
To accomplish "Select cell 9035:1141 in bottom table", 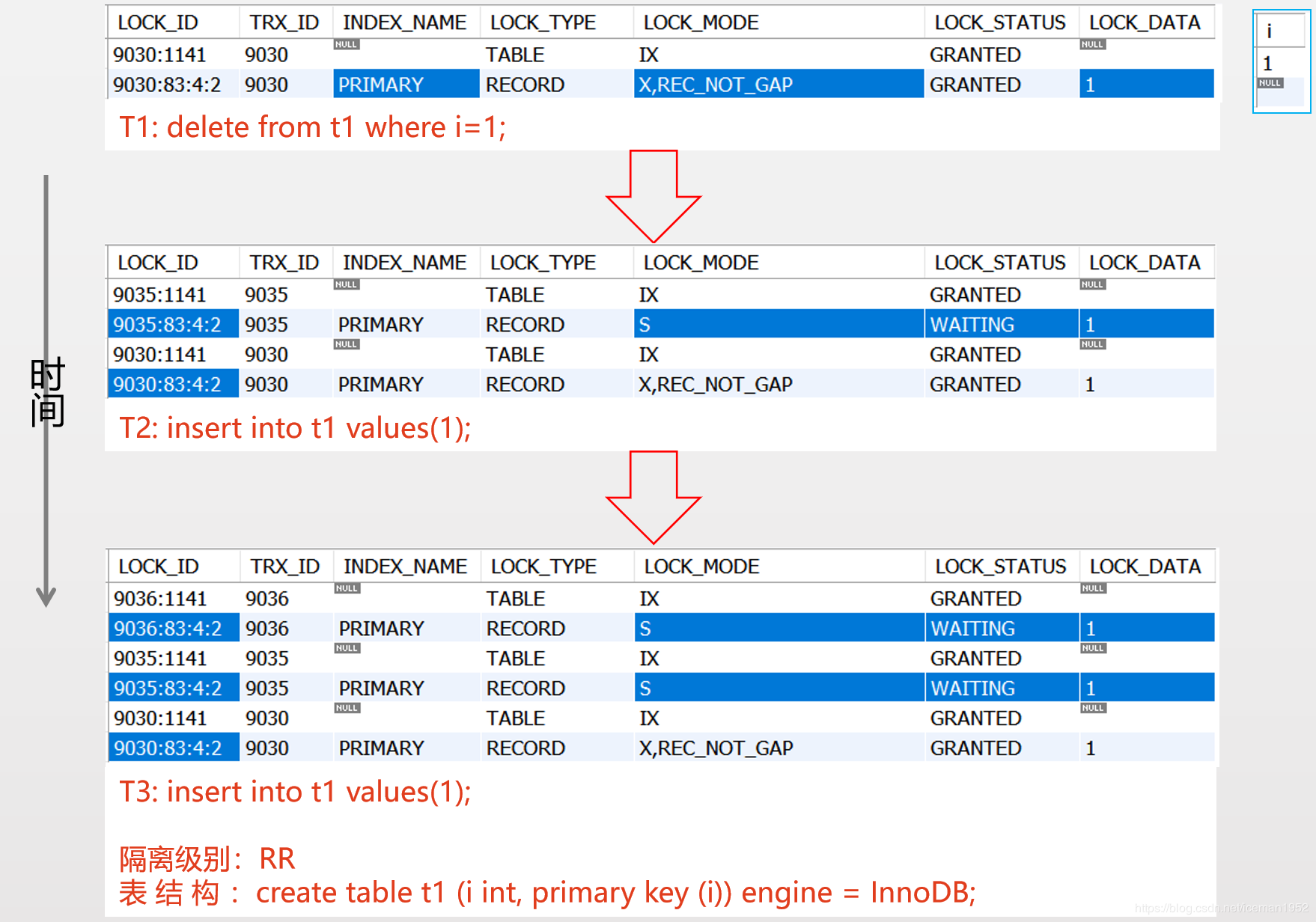I will 174,658.
